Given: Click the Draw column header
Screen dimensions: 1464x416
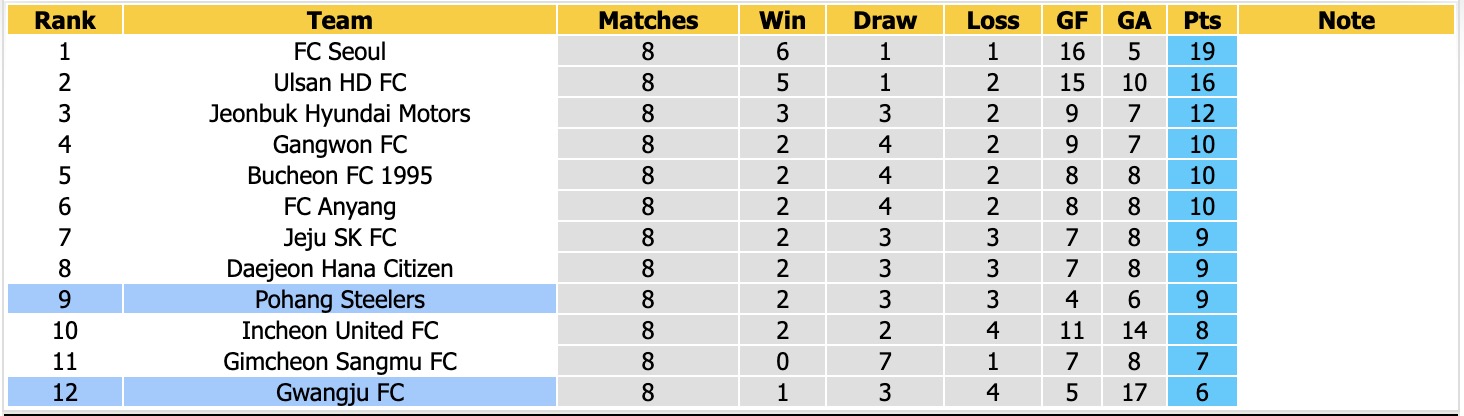Looking at the screenshot, I should click(885, 20).
